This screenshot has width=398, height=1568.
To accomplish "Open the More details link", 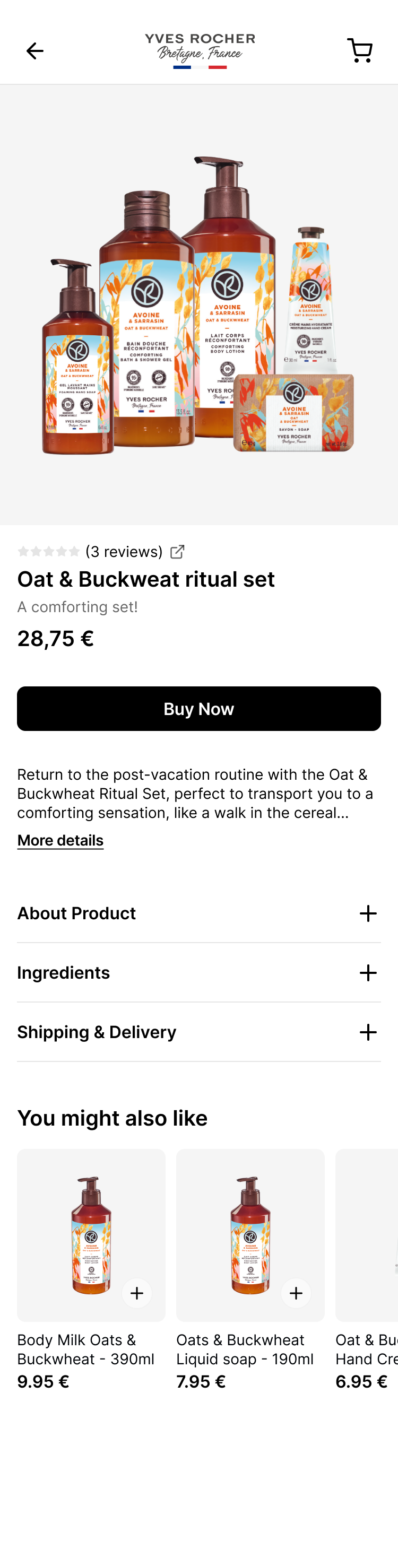I will [60, 841].
